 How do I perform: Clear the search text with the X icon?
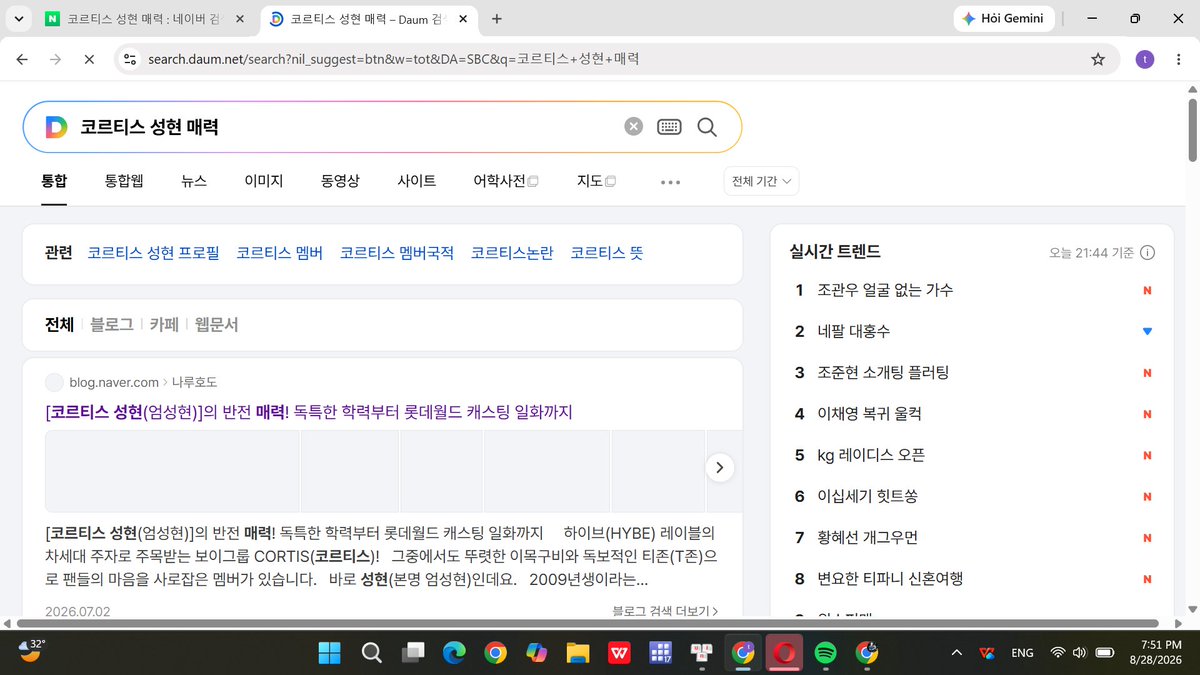tap(633, 126)
